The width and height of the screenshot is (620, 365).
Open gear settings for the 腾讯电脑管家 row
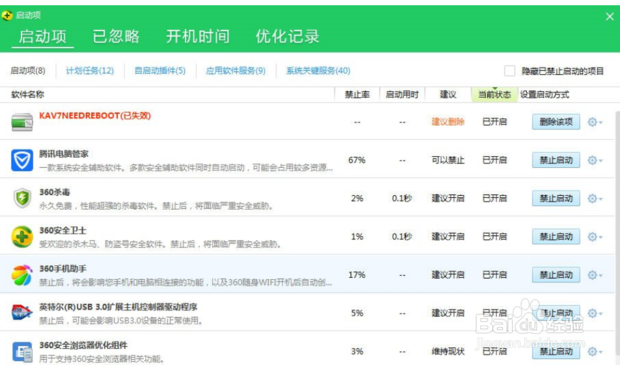click(x=594, y=160)
